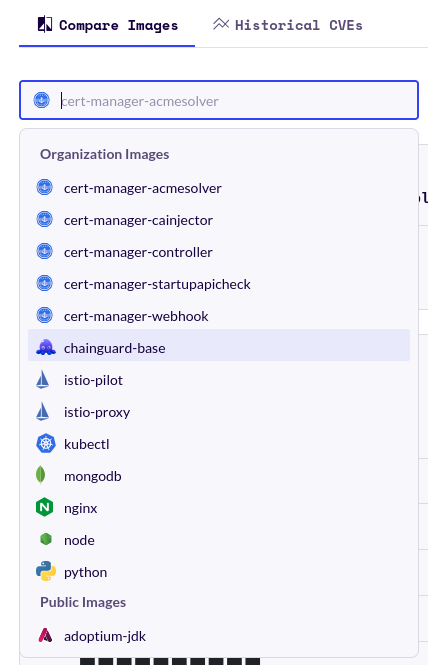Screen dimensions: 428x665
Task: Select cert-manager-startupapicheck entry
Action: [x=219, y=284]
